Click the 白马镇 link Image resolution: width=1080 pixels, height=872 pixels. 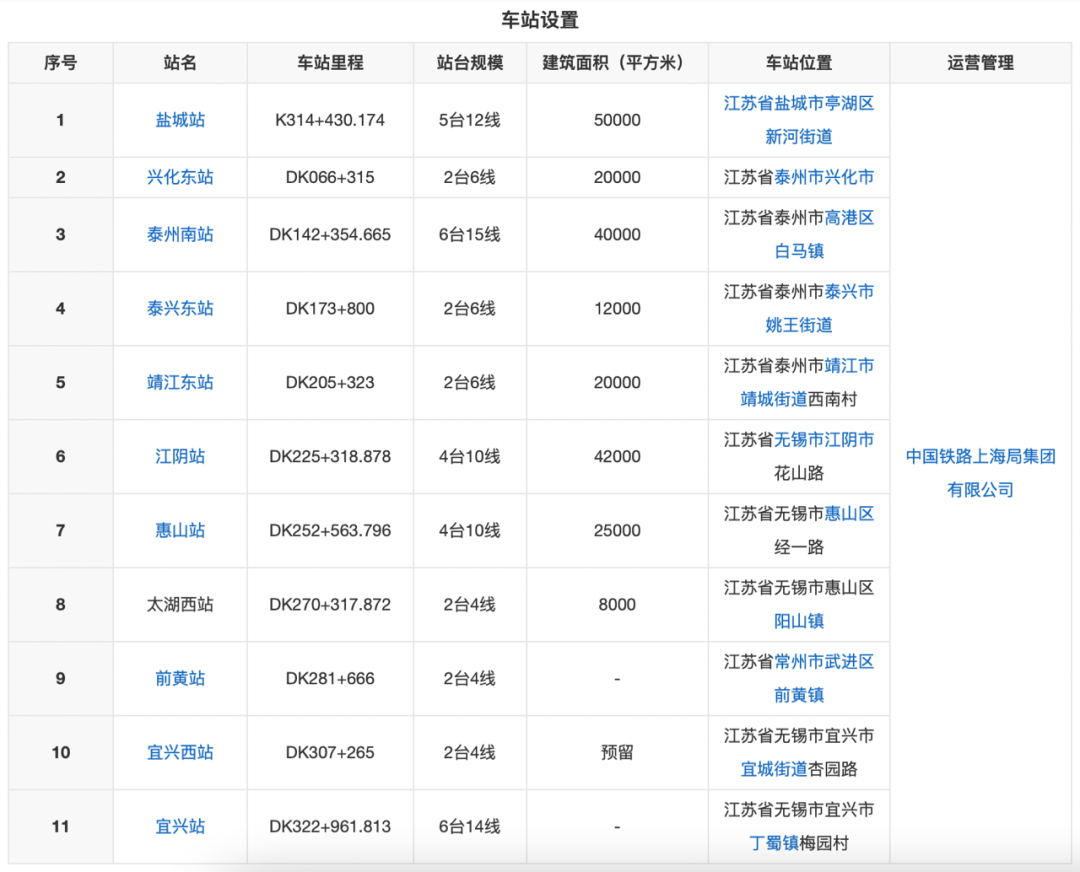799,251
